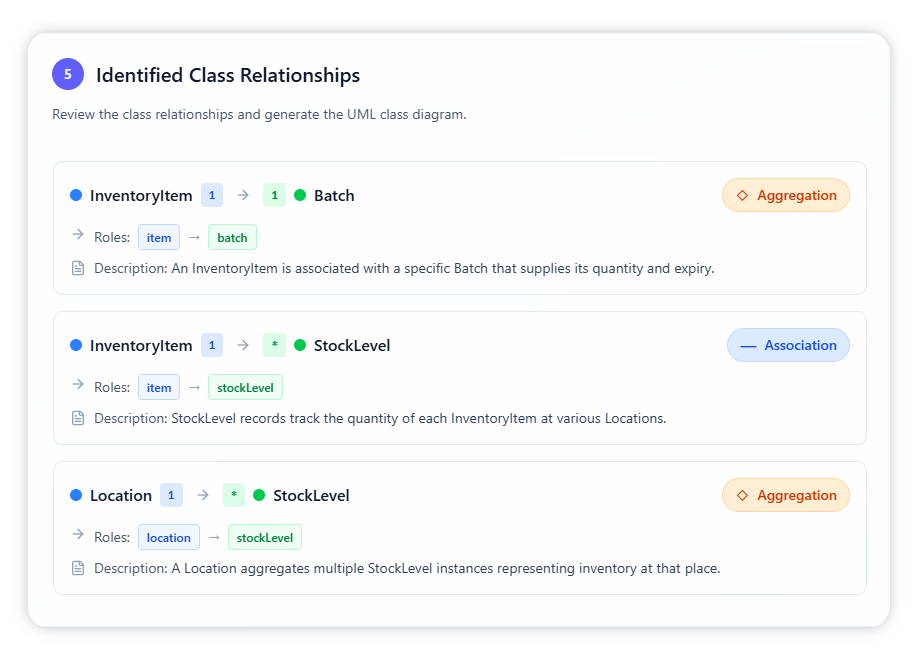920x656 pixels.
Task: Click the green dot beside Batch
Action: [300, 195]
